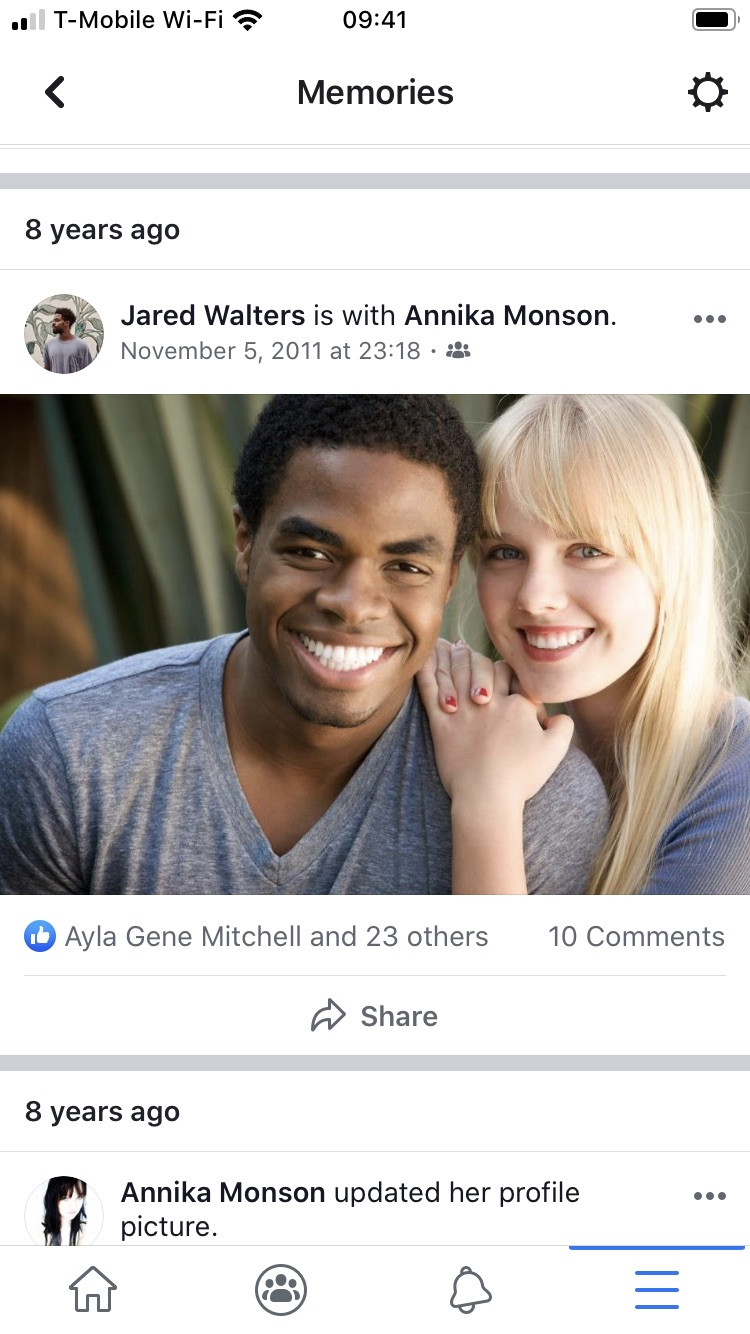Open the photo of the smiling couple
The height and width of the screenshot is (1334, 750).
(375, 644)
